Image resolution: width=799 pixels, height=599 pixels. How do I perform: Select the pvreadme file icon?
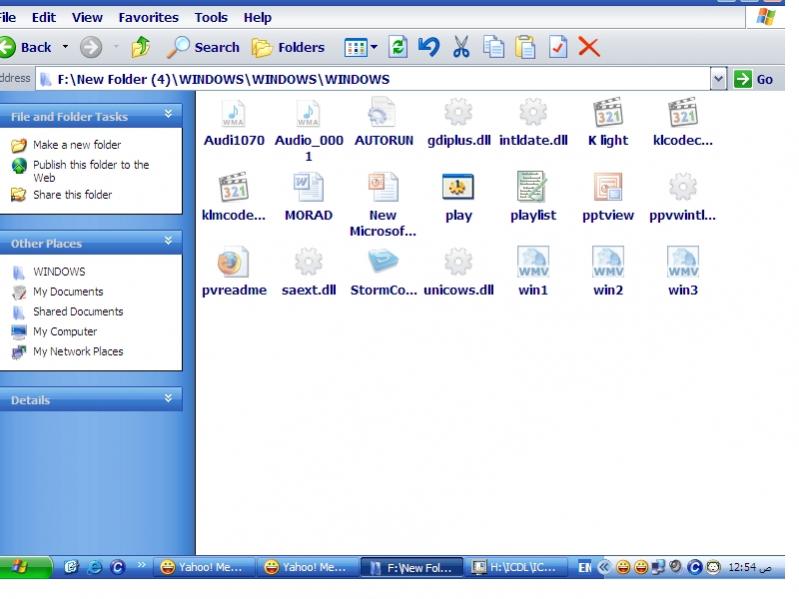(x=233, y=263)
